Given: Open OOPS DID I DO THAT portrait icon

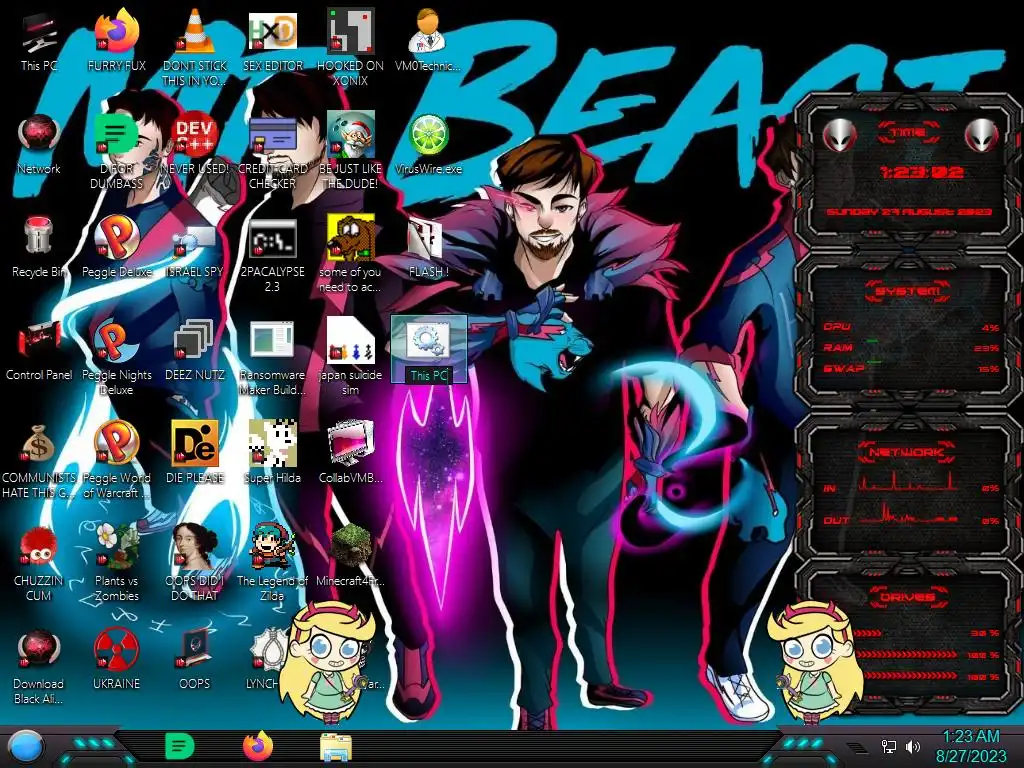Looking at the screenshot, I should click(195, 563).
